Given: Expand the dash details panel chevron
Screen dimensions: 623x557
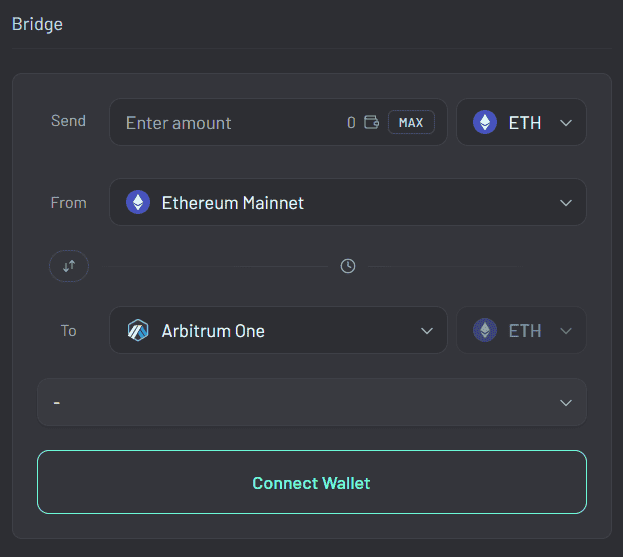Looking at the screenshot, I should pos(566,403).
